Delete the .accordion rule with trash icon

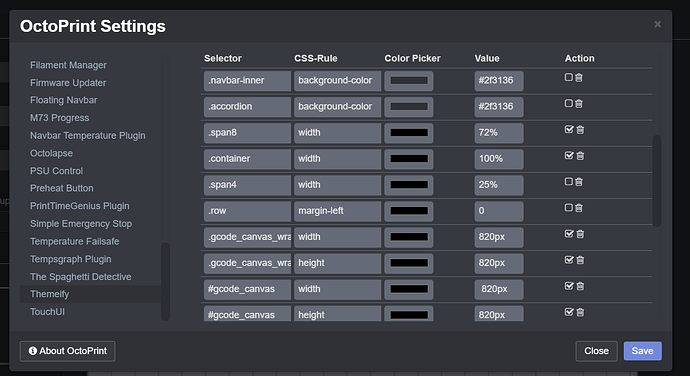coord(579,103)
